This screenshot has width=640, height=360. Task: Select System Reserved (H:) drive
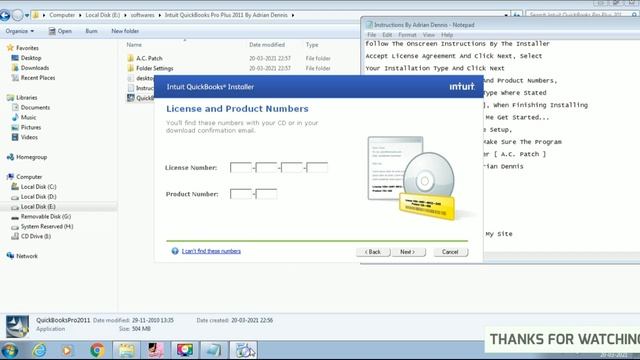pyautogui.click(x=47, y=226)
